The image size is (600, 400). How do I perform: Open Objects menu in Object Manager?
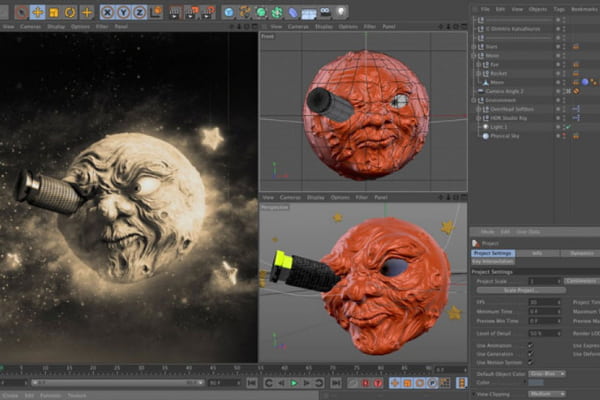pos(538,9)
